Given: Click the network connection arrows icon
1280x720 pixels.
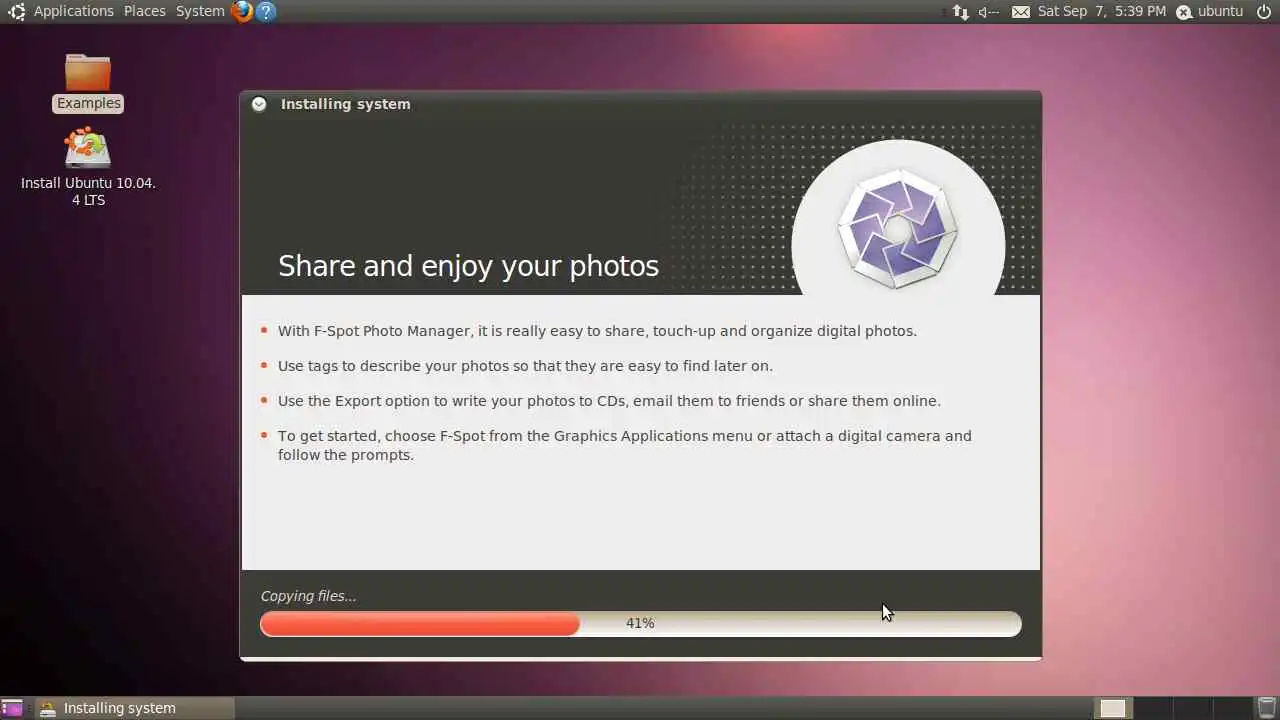Looking at the screenshot, I should pyautogui.click(x=960, y=11).
